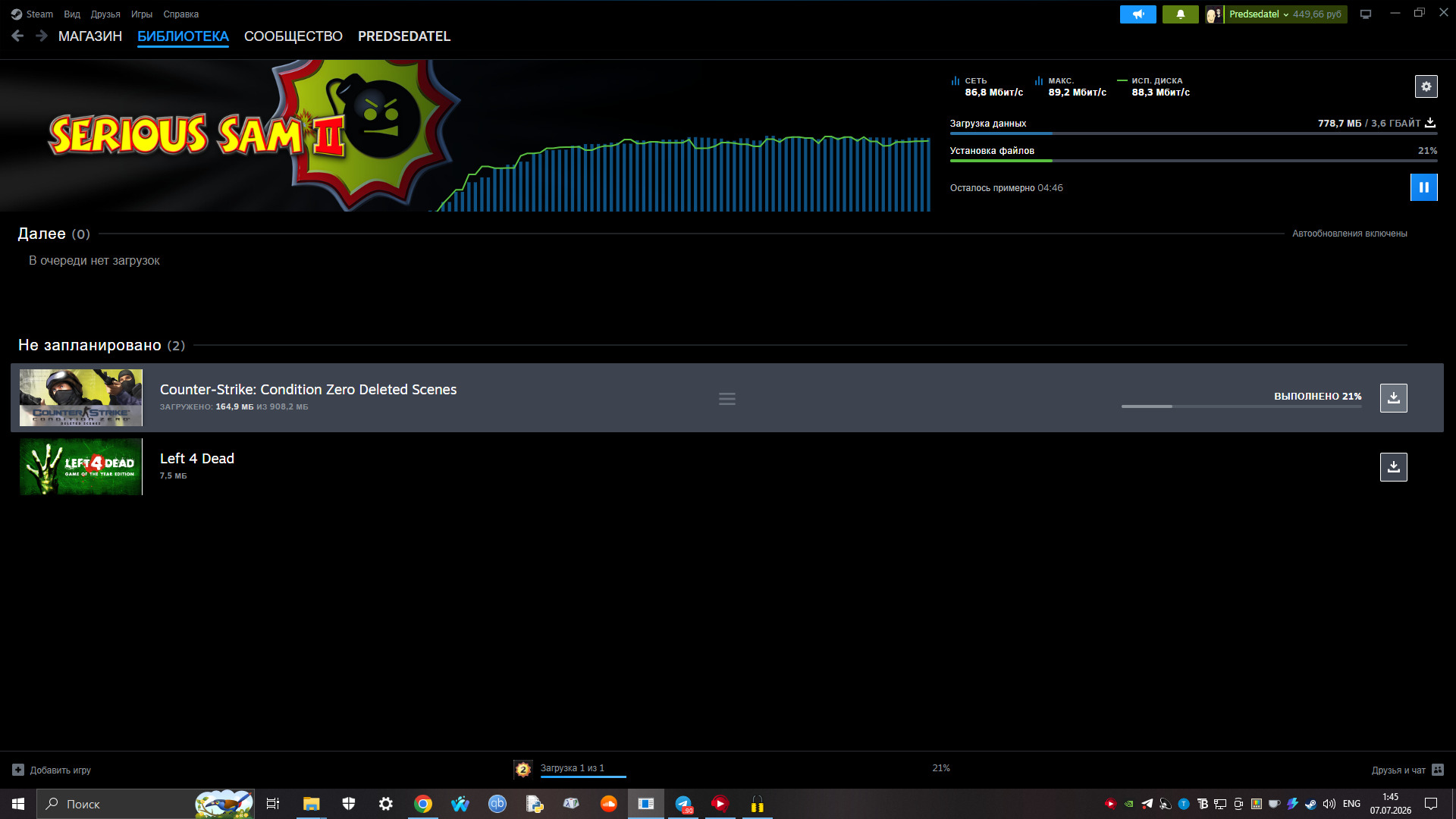The width and height of the screenshot is (1456, 819).
Task: Click the Left 4 Dead thumbnail
Action: coord(81,466)
